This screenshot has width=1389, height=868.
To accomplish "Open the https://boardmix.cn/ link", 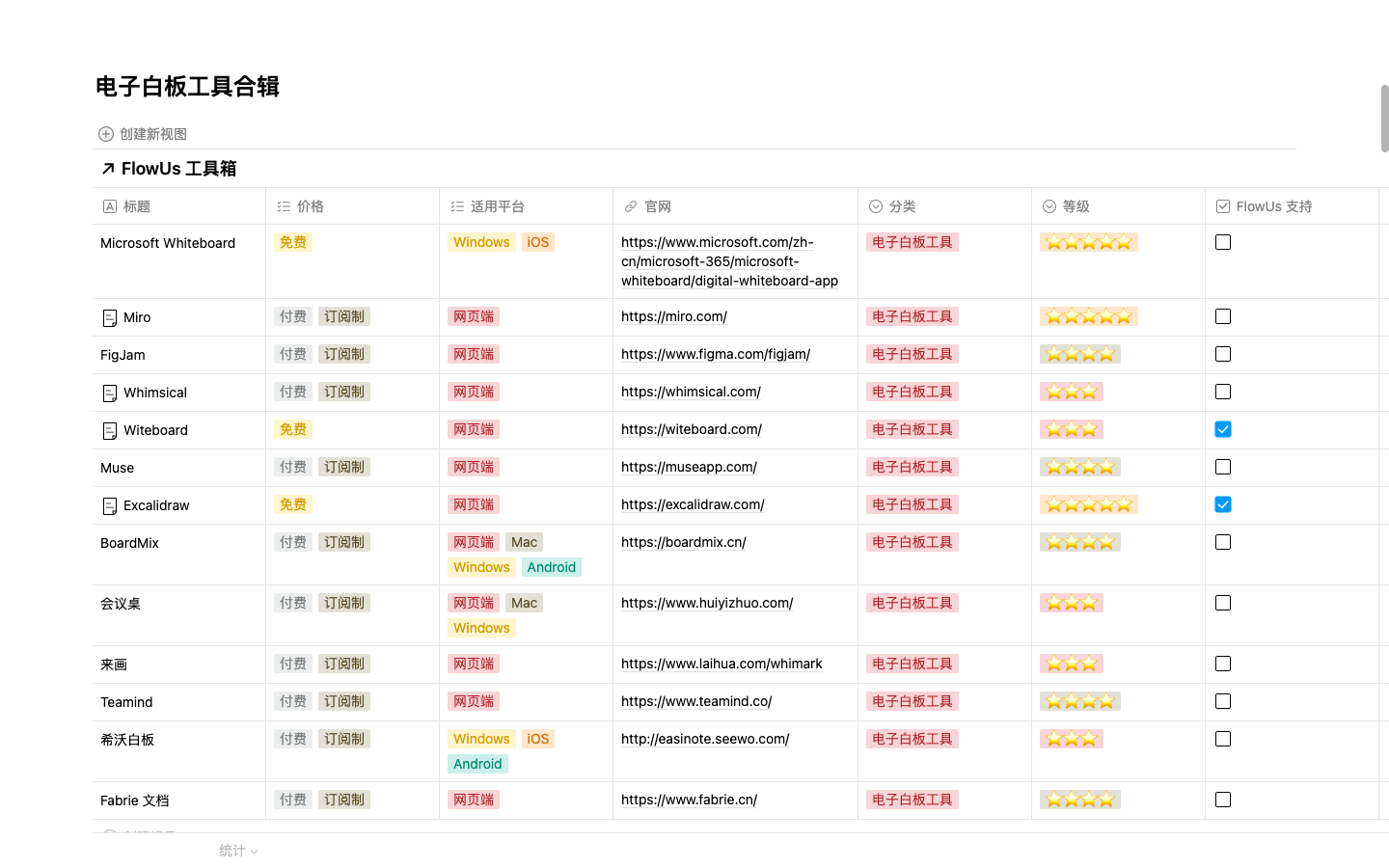I will (684, 542).
